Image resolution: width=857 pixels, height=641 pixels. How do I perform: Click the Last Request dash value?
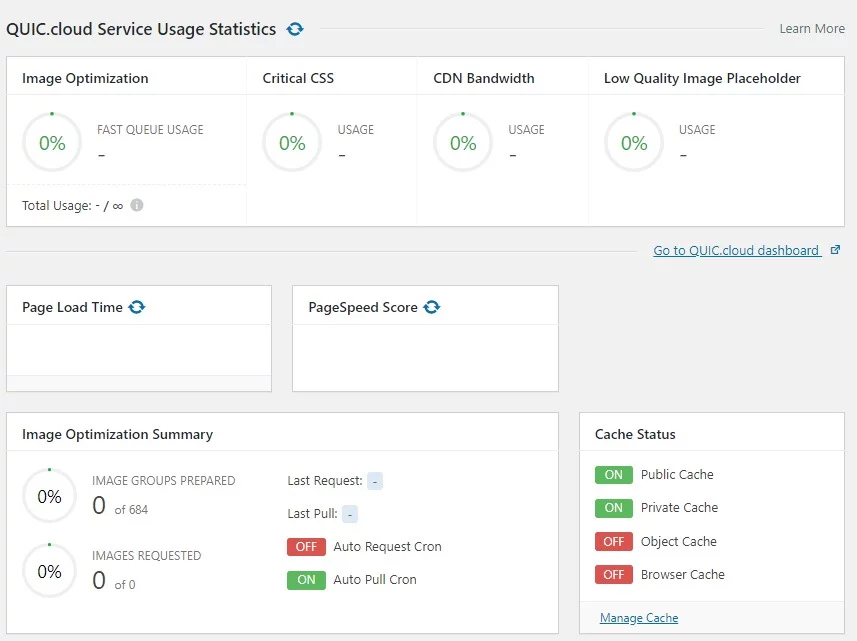pyautogui.click(x=375, y=481)
